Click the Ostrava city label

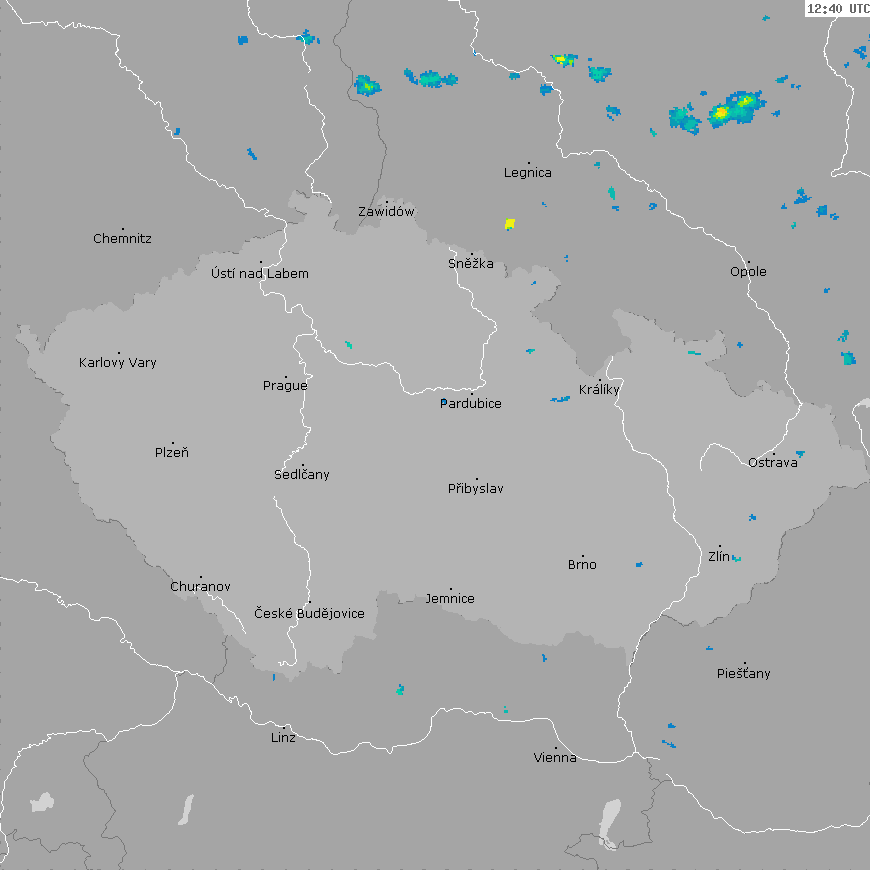coord(773,463)
